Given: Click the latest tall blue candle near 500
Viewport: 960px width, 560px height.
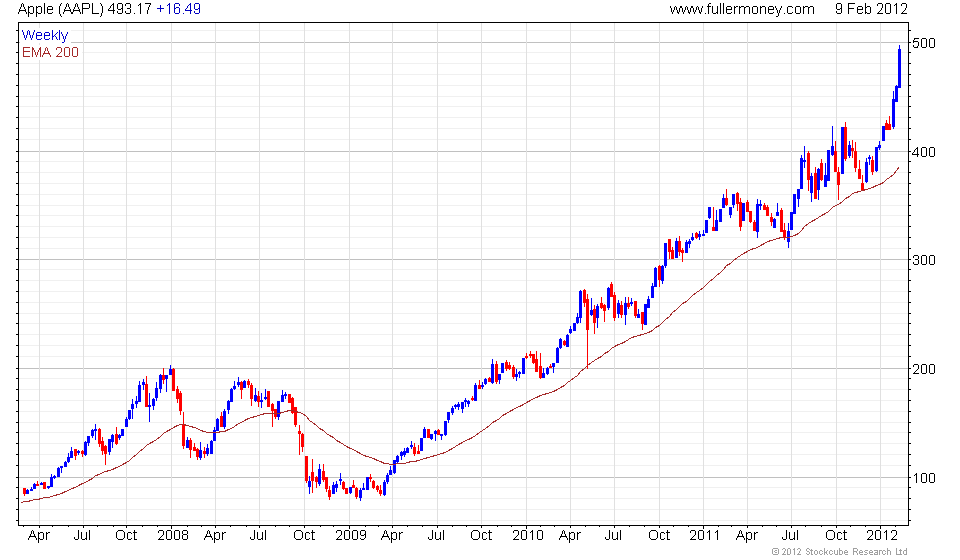Looking at the screenshot, I should pyautogui.click(x=899, y=67).
